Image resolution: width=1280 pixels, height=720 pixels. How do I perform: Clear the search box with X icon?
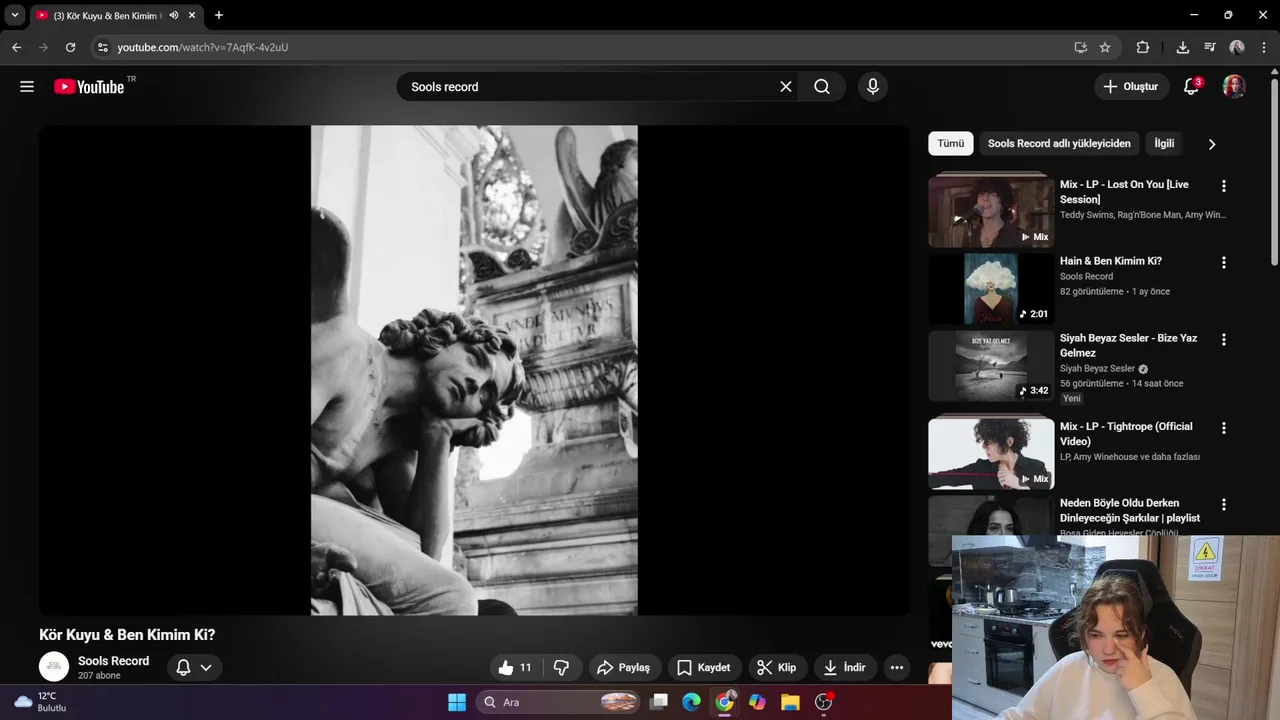(x=786, y=87)
